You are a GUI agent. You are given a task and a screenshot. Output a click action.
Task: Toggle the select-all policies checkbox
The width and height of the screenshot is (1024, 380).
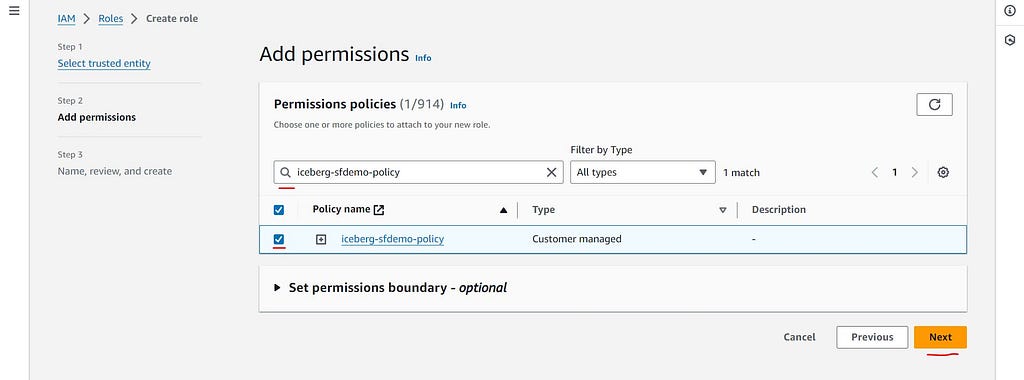tap(279, 210)
